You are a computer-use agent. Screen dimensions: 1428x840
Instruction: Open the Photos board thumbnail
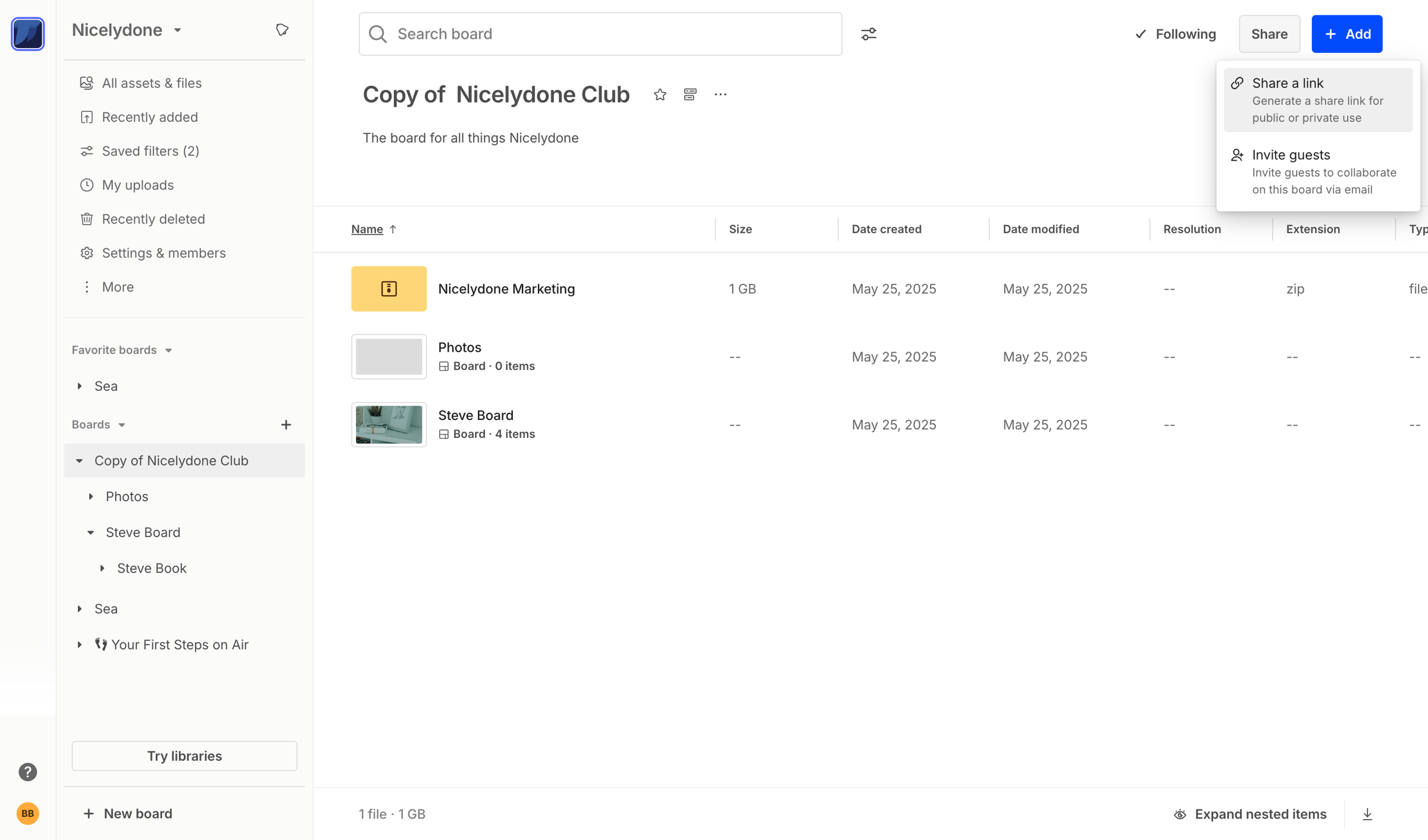coord(389,356)
